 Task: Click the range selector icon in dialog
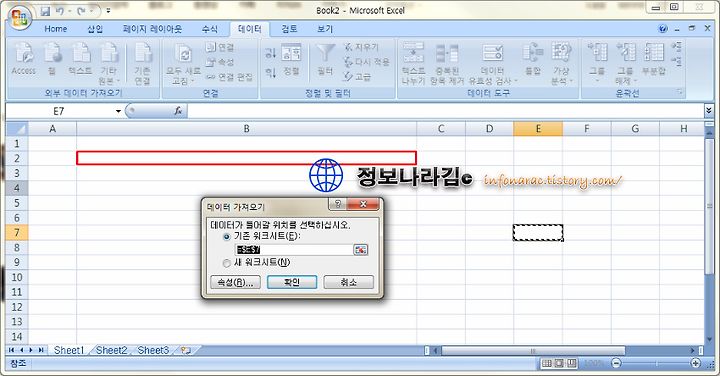pyautogui.click(x=360, y=250)
